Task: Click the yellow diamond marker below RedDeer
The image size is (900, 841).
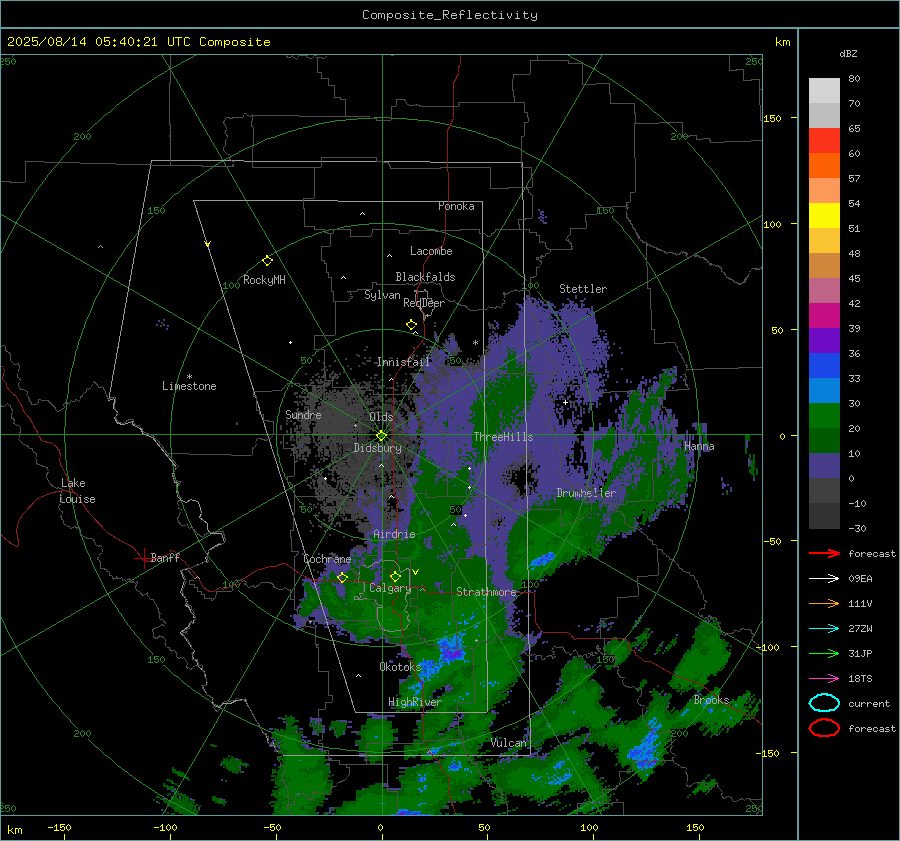Action: 412,325
